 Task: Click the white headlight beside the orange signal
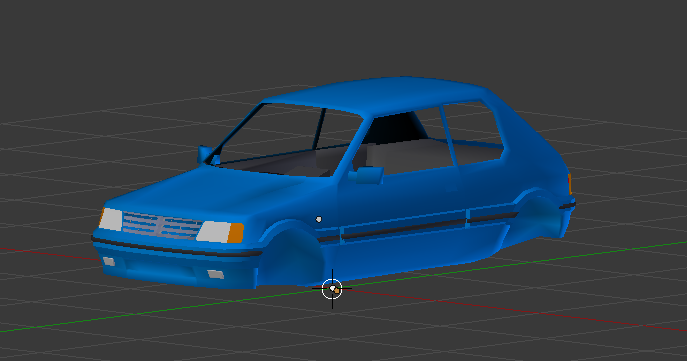click(x=213, y=232)
